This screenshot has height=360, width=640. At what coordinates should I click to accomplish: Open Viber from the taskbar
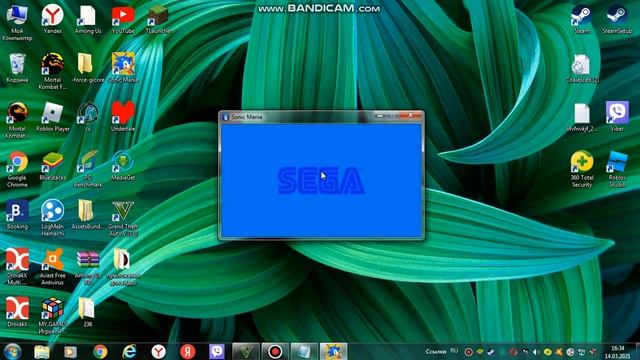(x=217, y=351)
